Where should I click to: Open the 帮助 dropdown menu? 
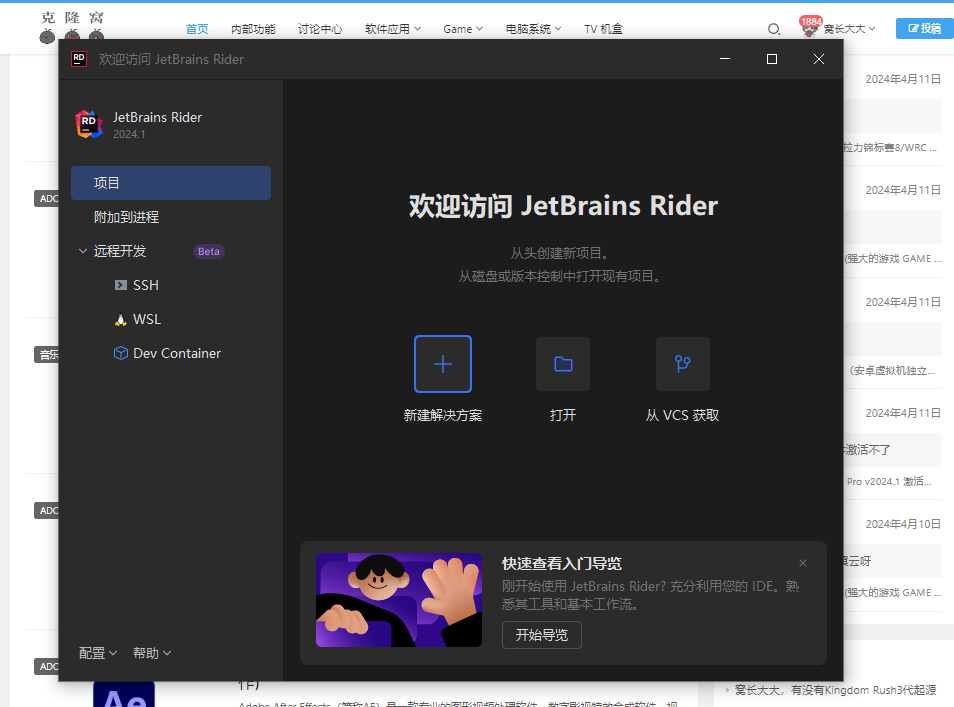tap(151, 653)
